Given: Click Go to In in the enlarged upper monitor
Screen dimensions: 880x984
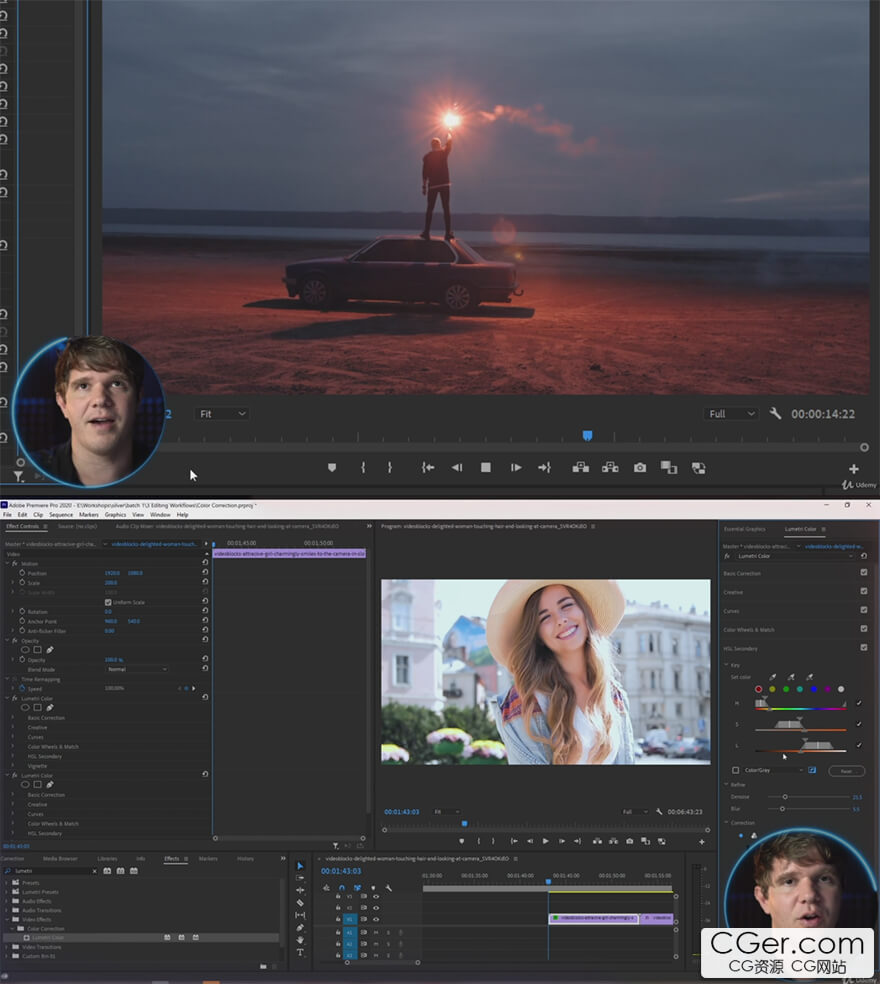Looking at the screenshot, I should pos(427,468).
